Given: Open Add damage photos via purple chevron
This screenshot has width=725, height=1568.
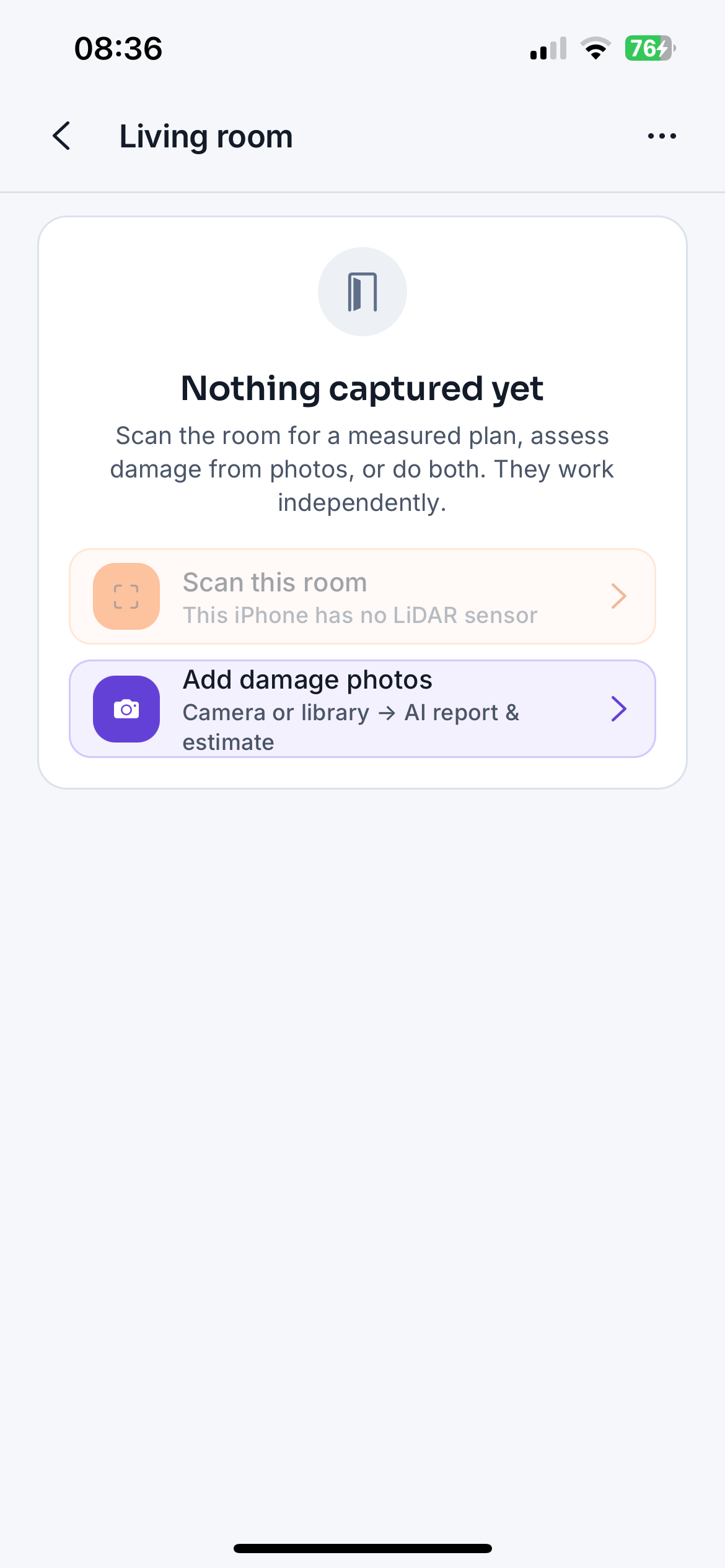Looking at the screenshot, I should (618, 709).
